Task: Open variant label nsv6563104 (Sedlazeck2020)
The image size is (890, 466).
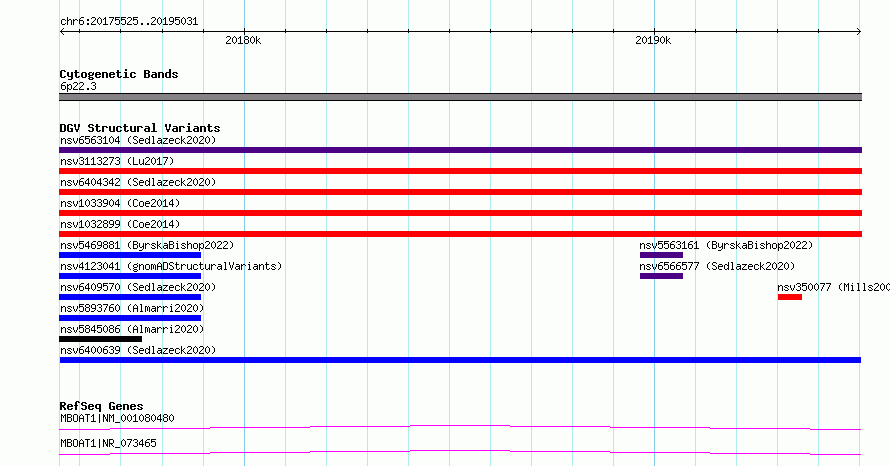Action: [x=138, y=140]
